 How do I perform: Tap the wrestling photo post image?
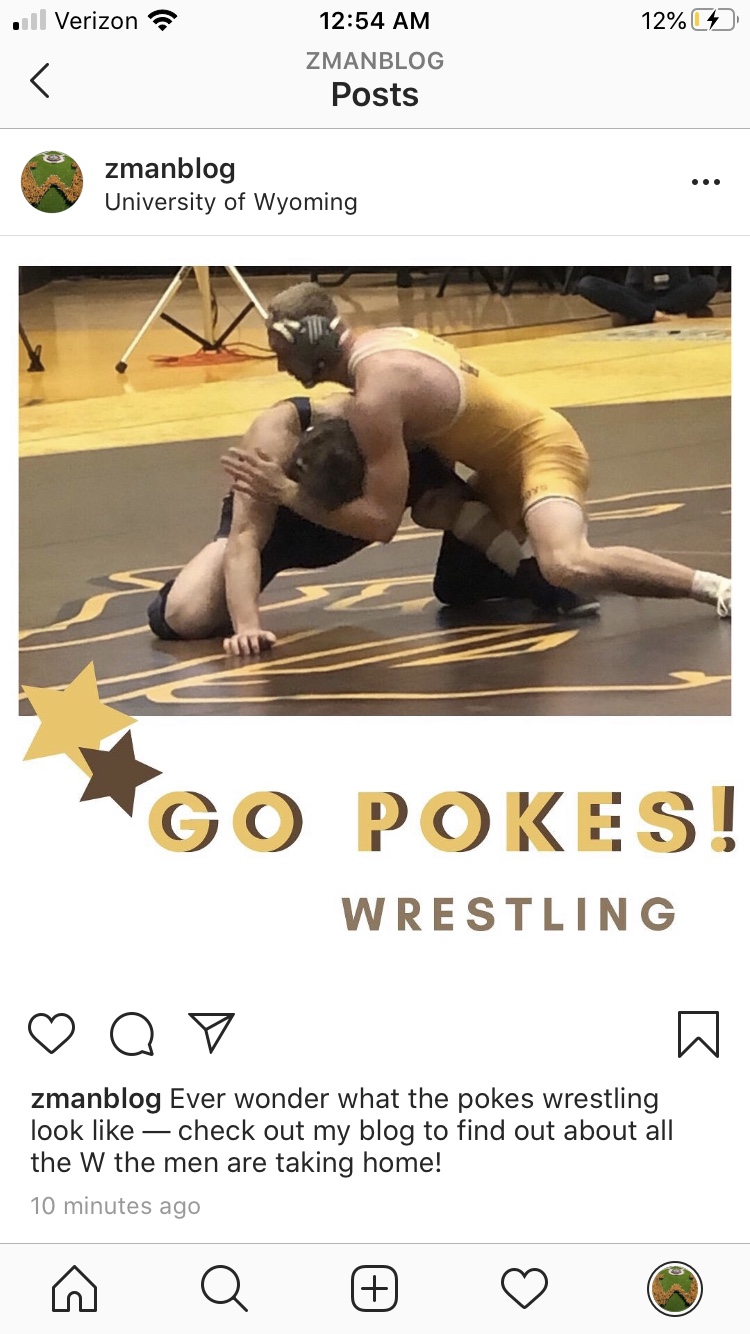pos(375,491)
